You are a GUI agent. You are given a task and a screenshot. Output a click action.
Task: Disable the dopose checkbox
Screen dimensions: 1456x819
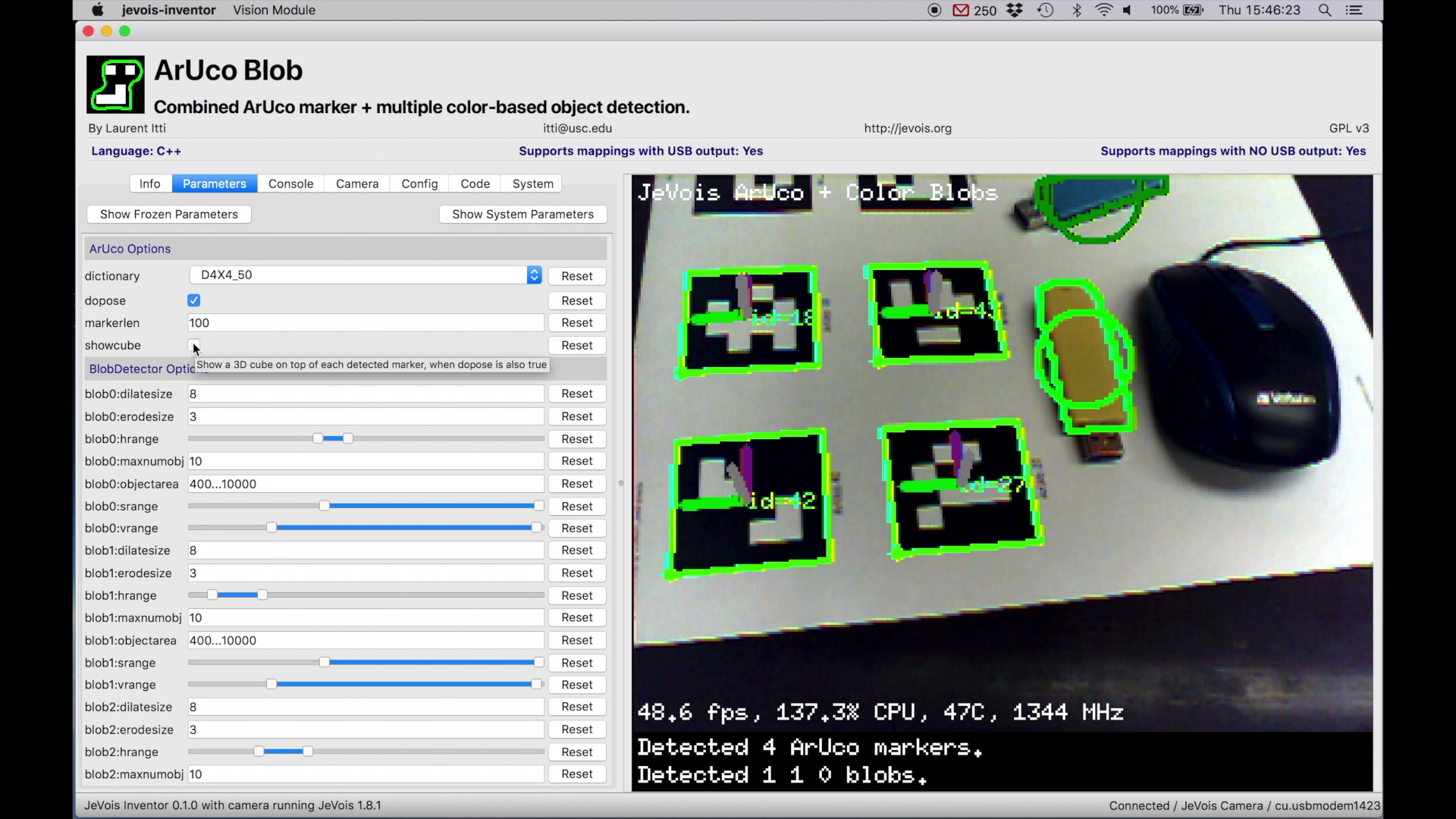194,300
